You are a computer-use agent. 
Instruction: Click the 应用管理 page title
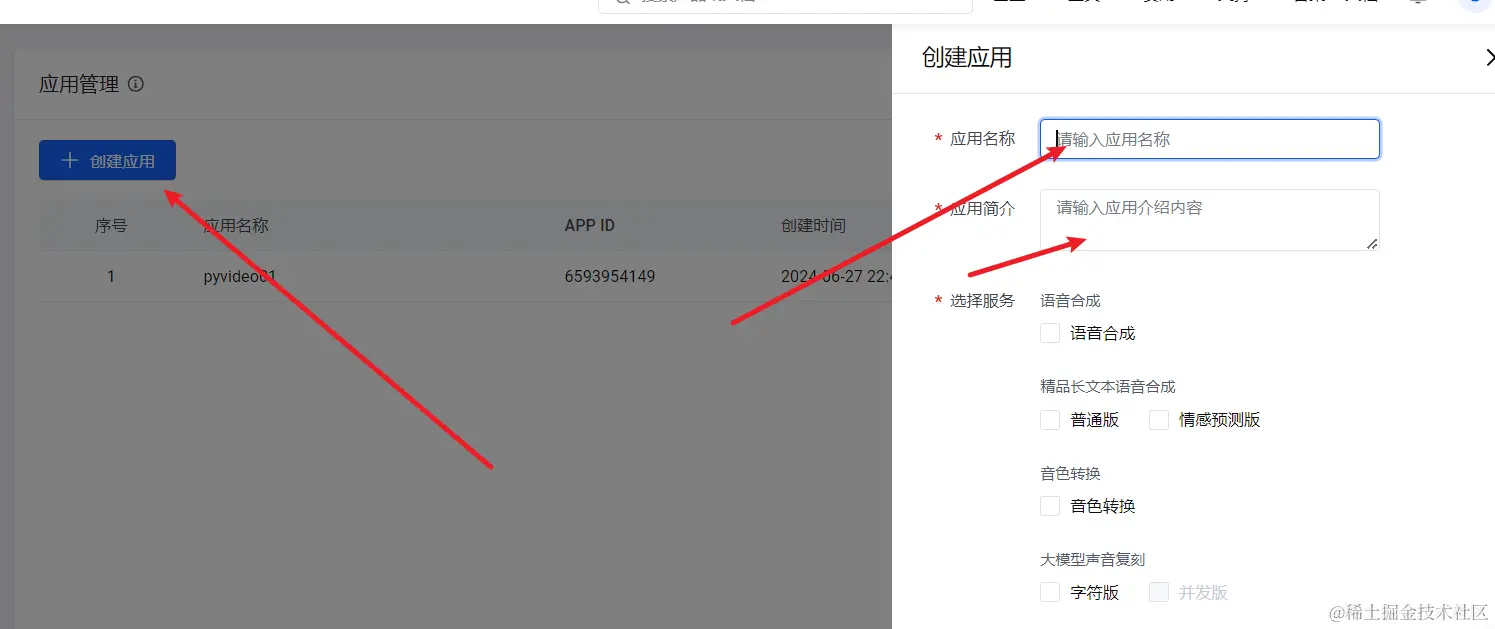click(79, 84)
